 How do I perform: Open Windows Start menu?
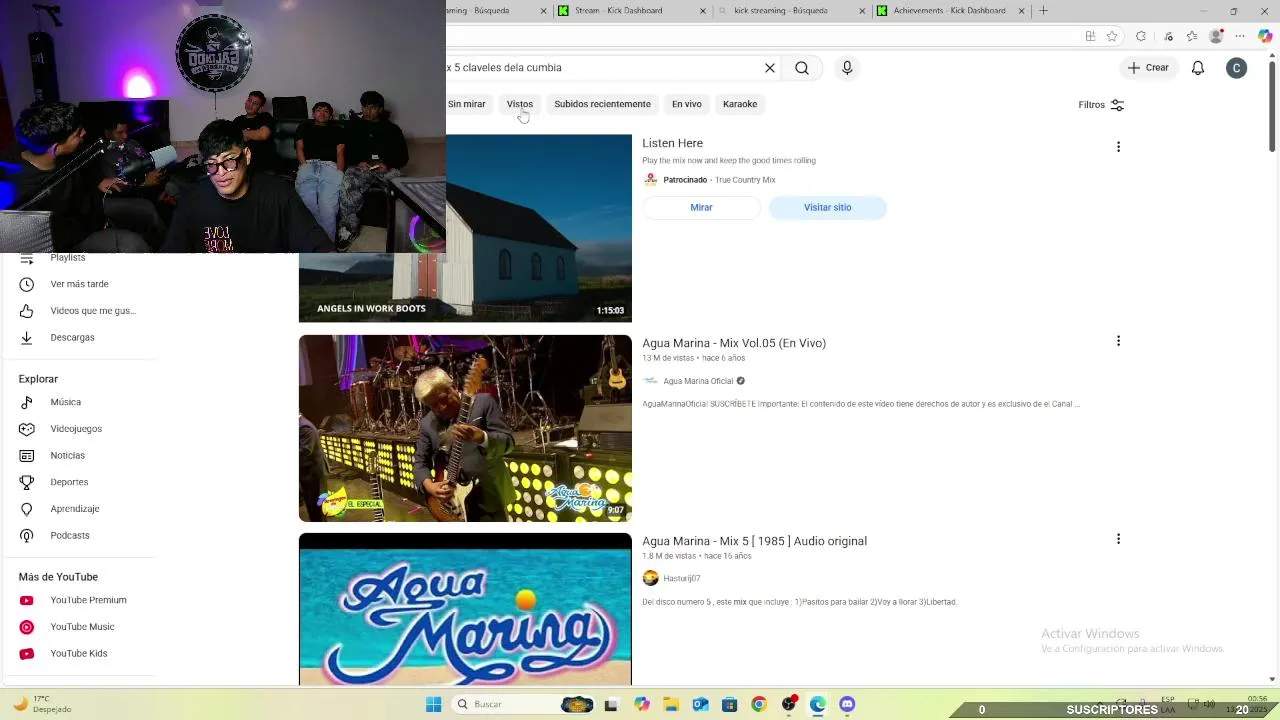pyautogui.click(x=433, y=704)
